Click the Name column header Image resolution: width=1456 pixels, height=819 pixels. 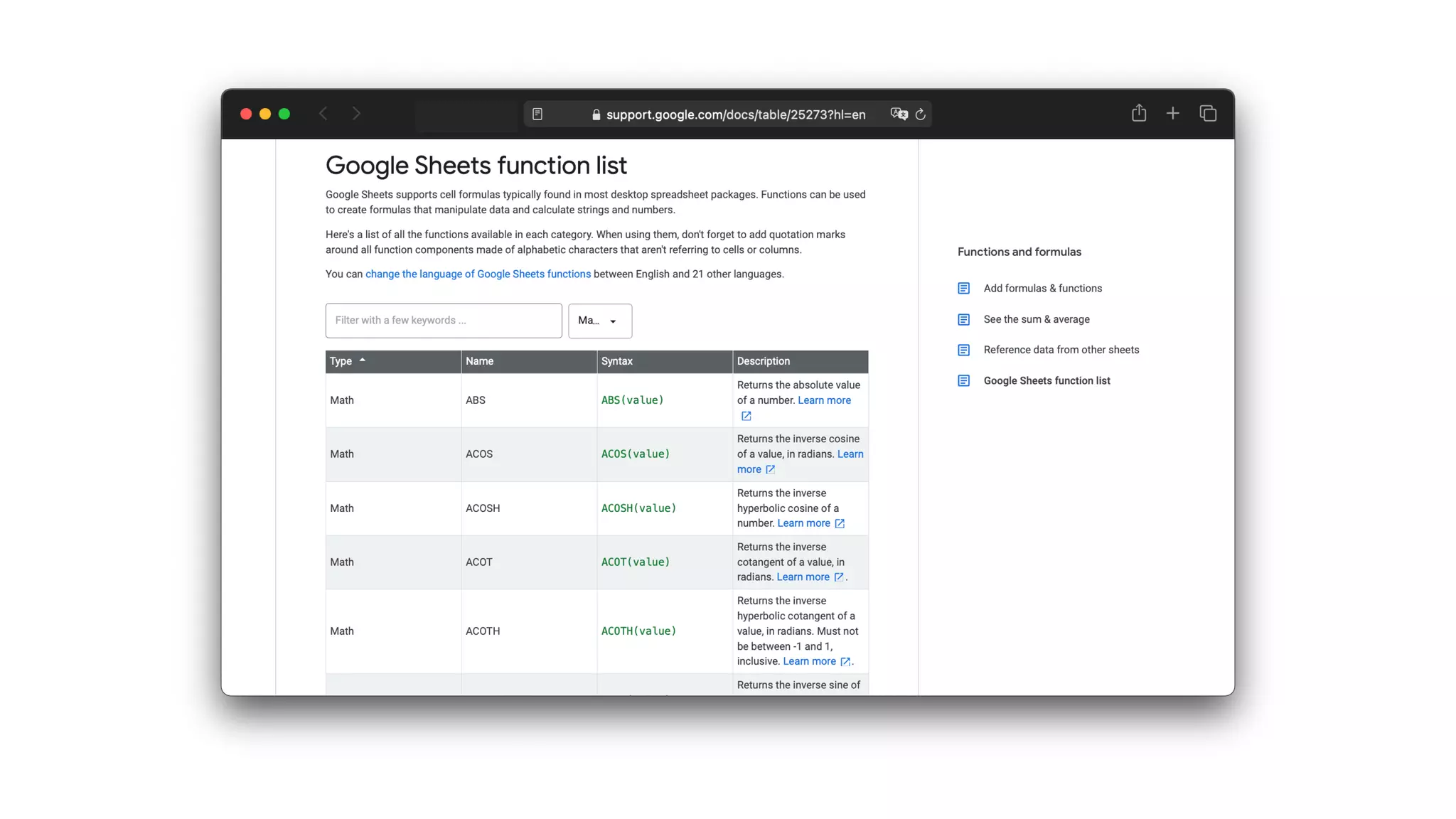click(479, 361)
